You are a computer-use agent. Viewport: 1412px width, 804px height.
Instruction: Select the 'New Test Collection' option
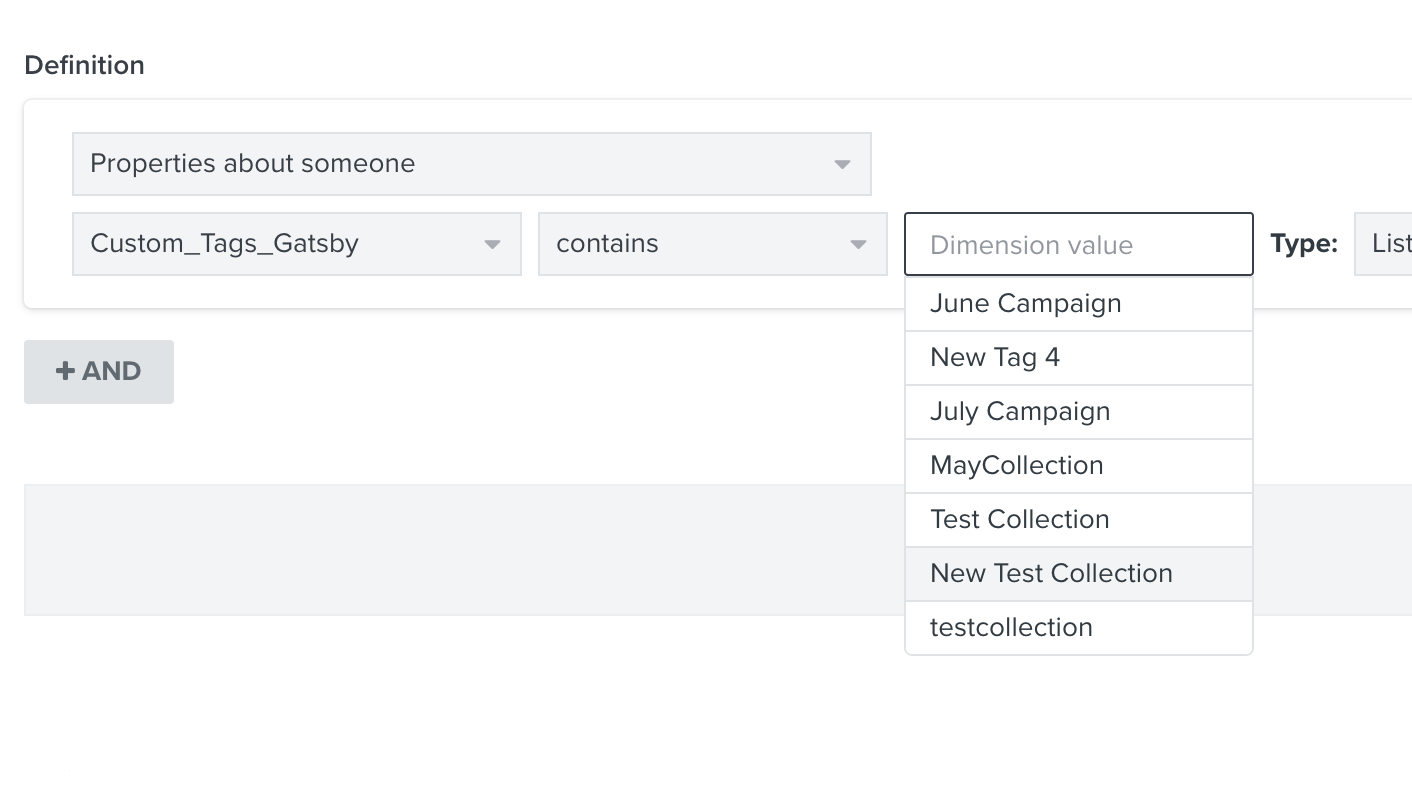click(x=1079, y=574)
